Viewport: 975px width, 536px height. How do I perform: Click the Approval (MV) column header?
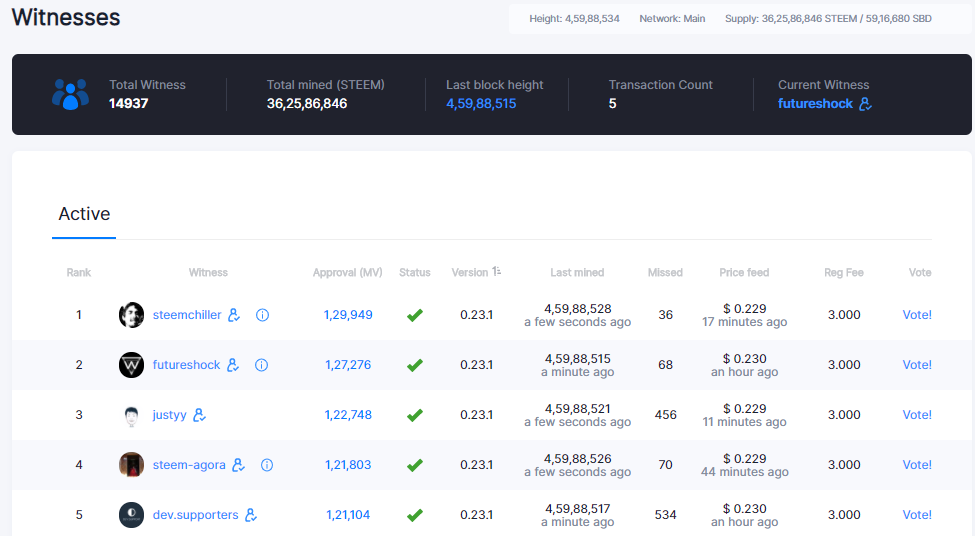(347, 272)
